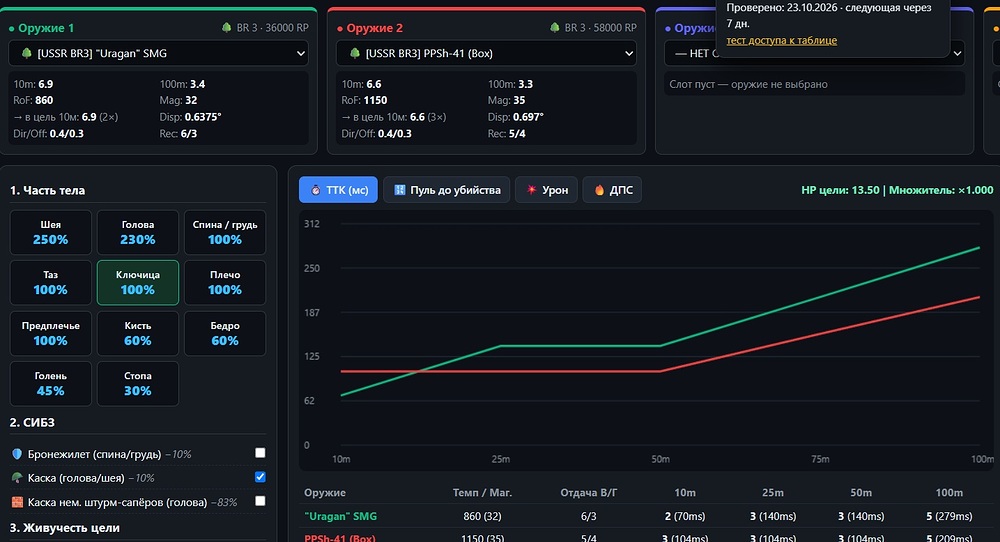Screen dimensions: 1000x542
Task: Click the Uragan 100m cell 5 (279ms)
Action: coord(949,516)
